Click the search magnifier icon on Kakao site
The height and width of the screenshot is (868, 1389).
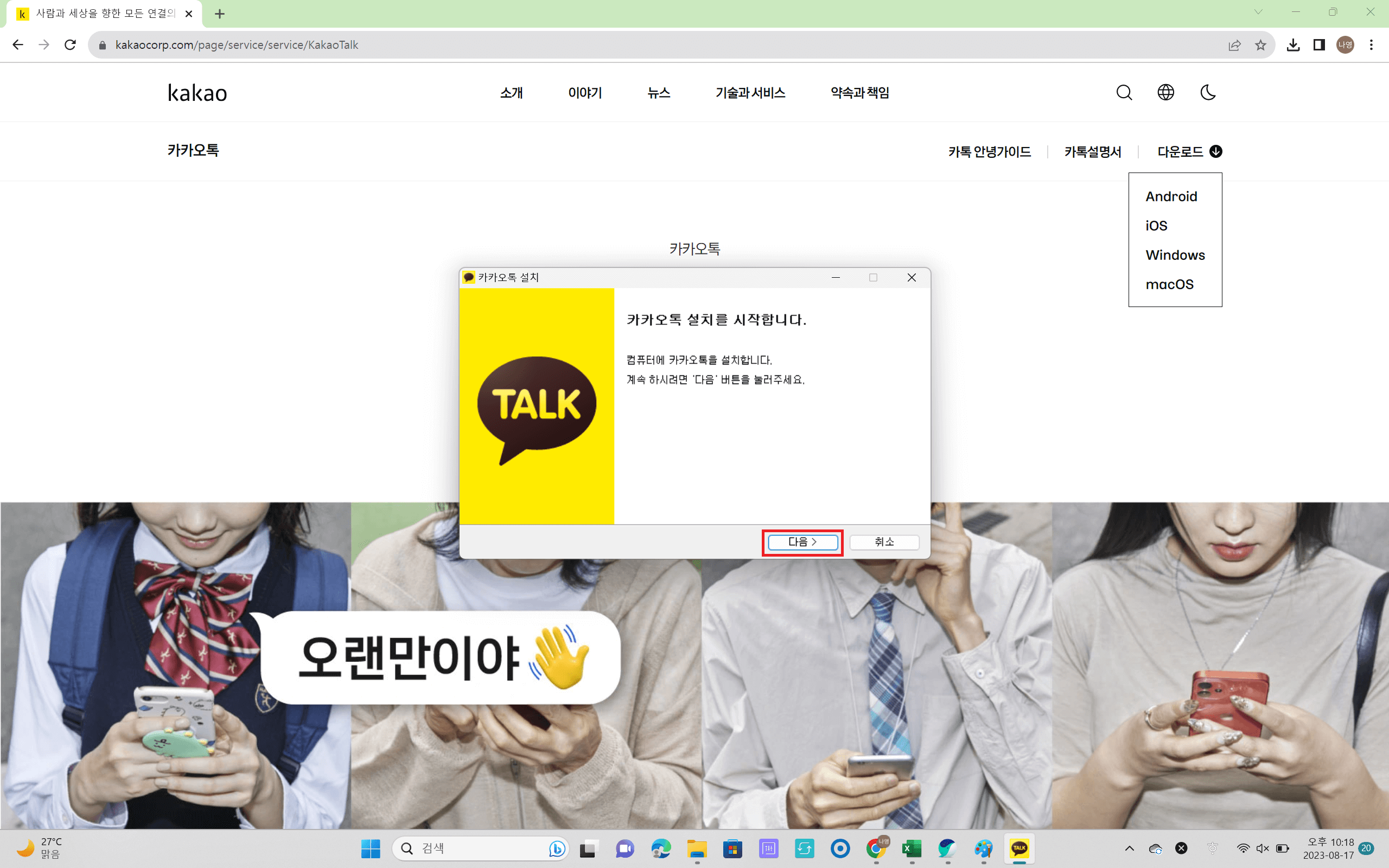coord(1124,92)
